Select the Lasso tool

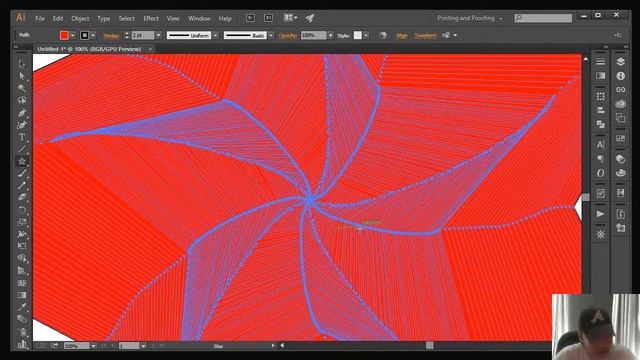22,100
